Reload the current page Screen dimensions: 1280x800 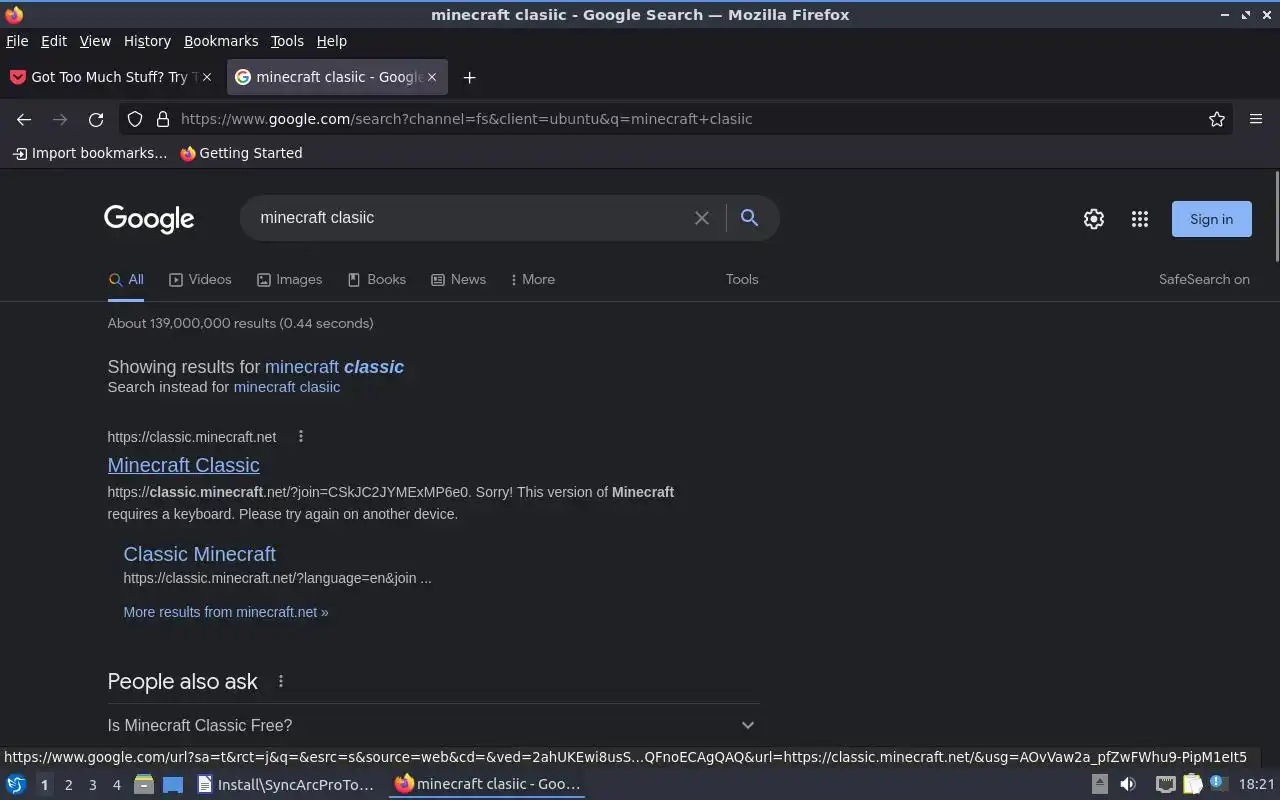[96, 119]
